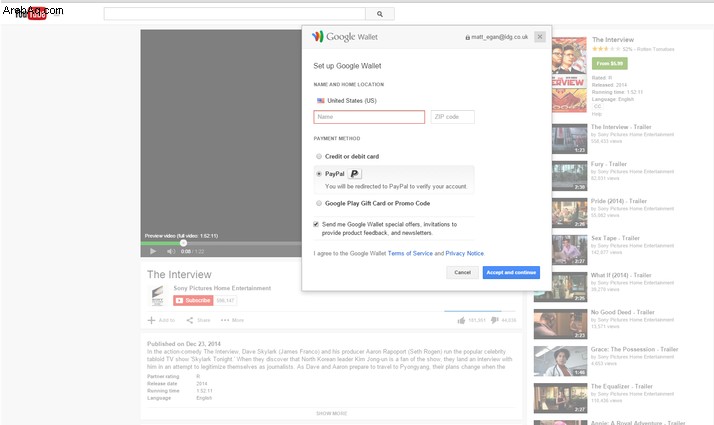Open the No Good Deed - Trailer video
This screenshot has height=425, width=714.
click(622, 312)
